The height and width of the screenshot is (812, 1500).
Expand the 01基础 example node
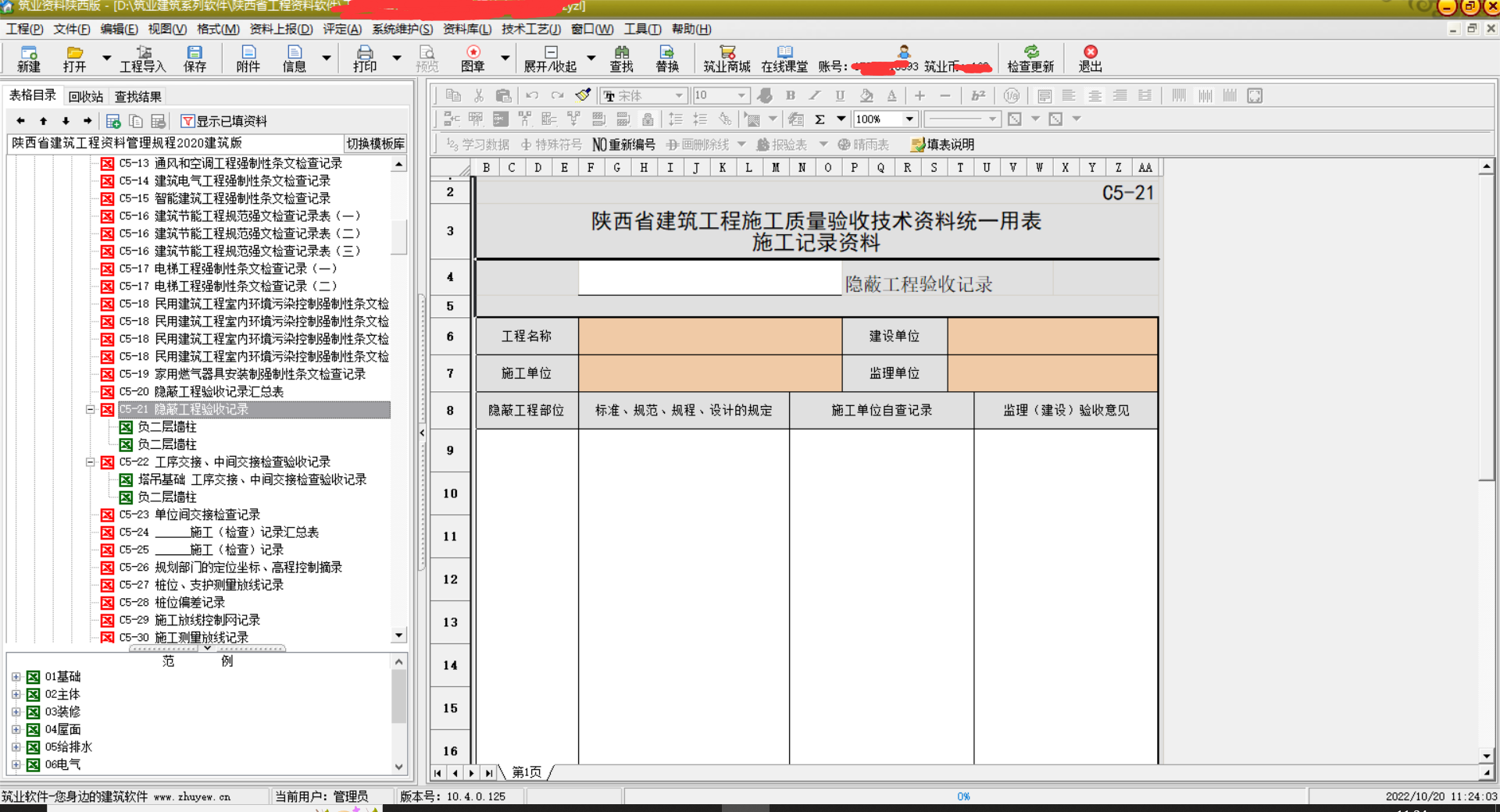(16, 677)
